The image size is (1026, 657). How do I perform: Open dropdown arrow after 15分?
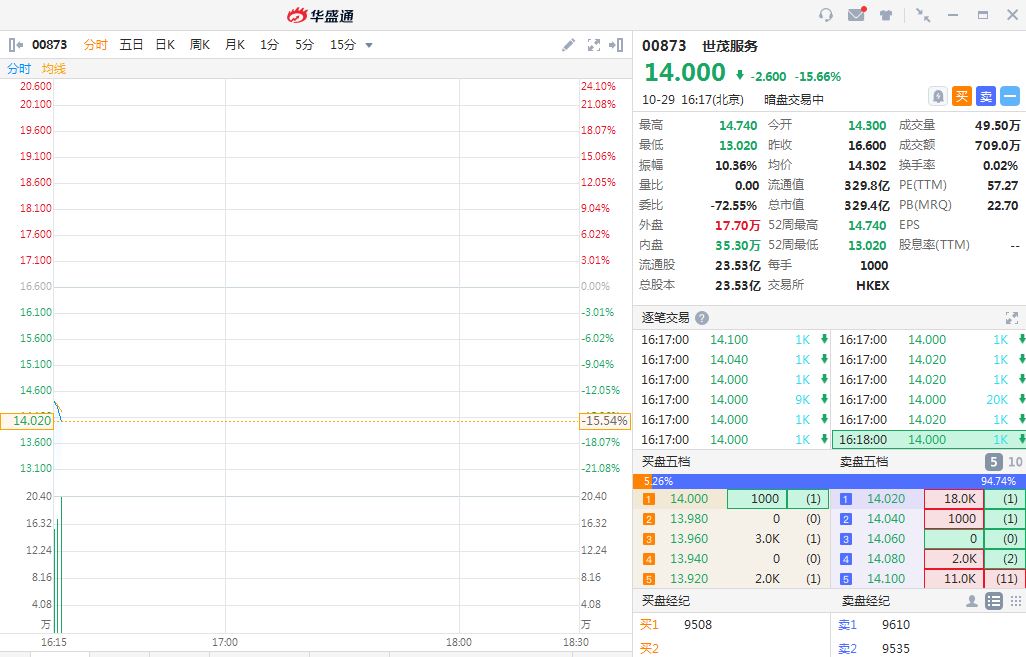pyautogui.click(x=369, y=45)
